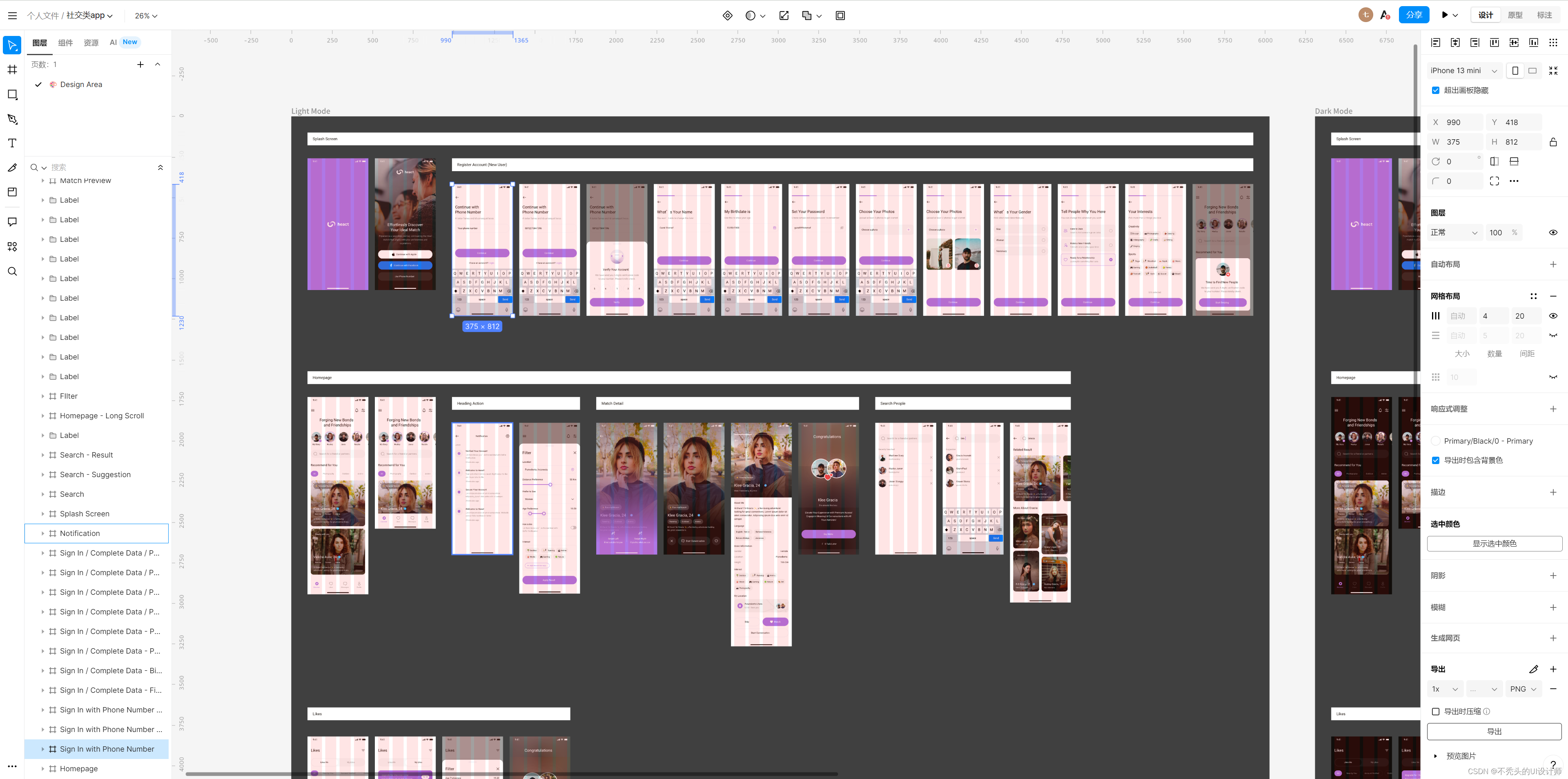Switch to the 组件 tab
1568x779 pixels.
65,42
